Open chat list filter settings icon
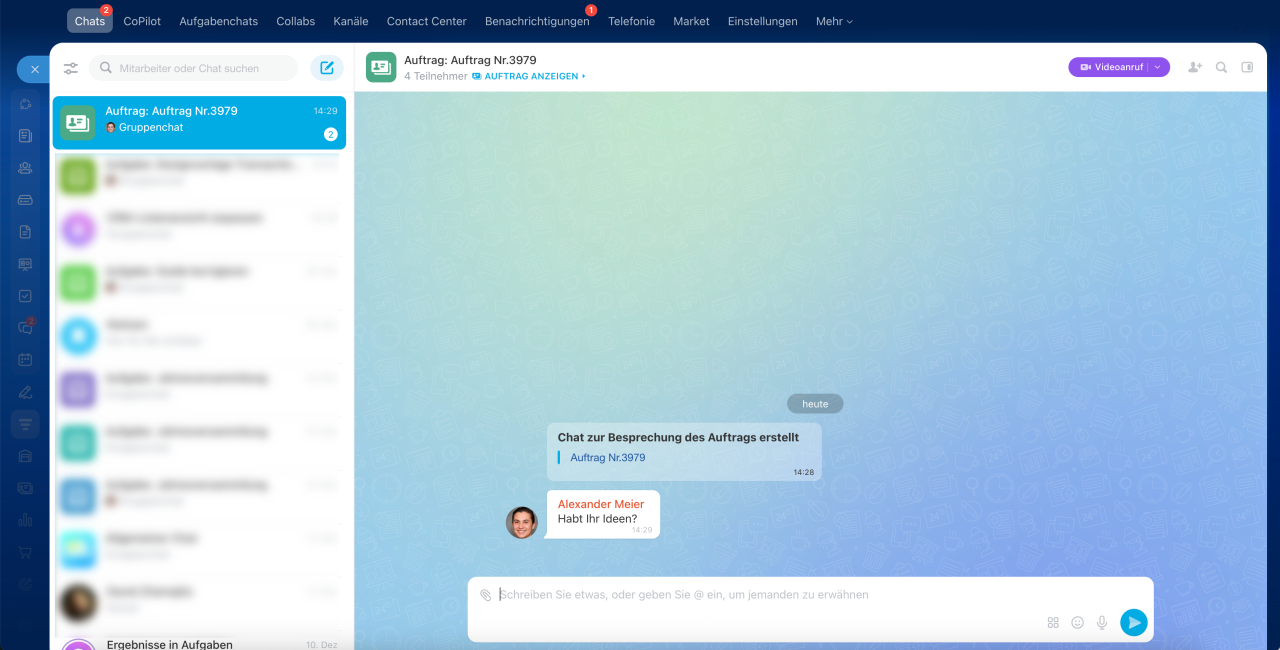1280x650 pixels. tap(71, 68)
